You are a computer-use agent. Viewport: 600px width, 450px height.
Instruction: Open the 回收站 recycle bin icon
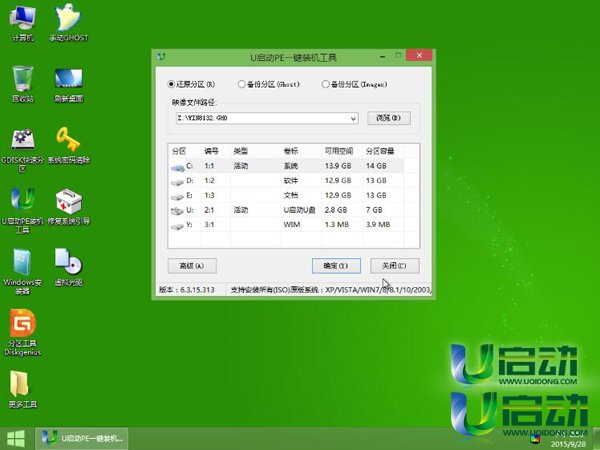(23, 84)
